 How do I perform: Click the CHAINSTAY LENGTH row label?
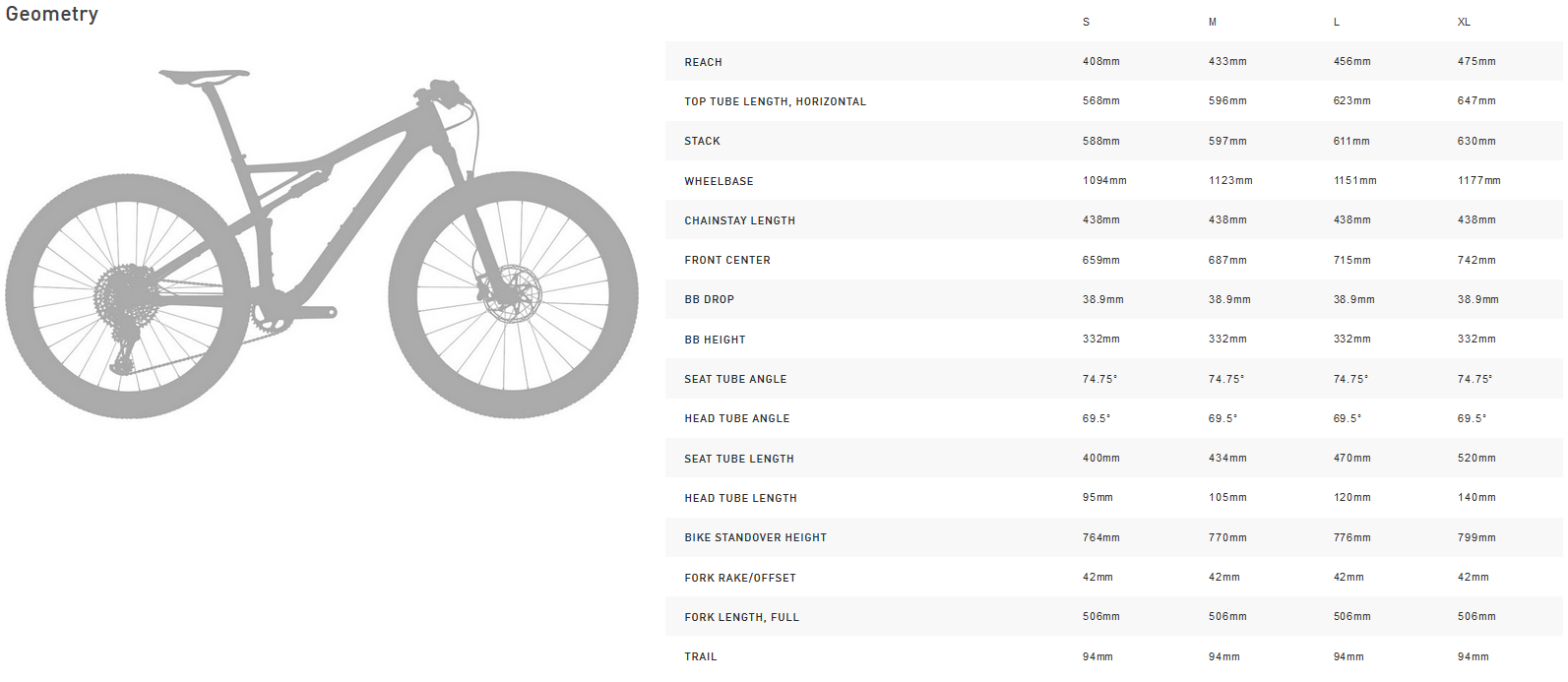pyautogui.click(x=739, y=220)
